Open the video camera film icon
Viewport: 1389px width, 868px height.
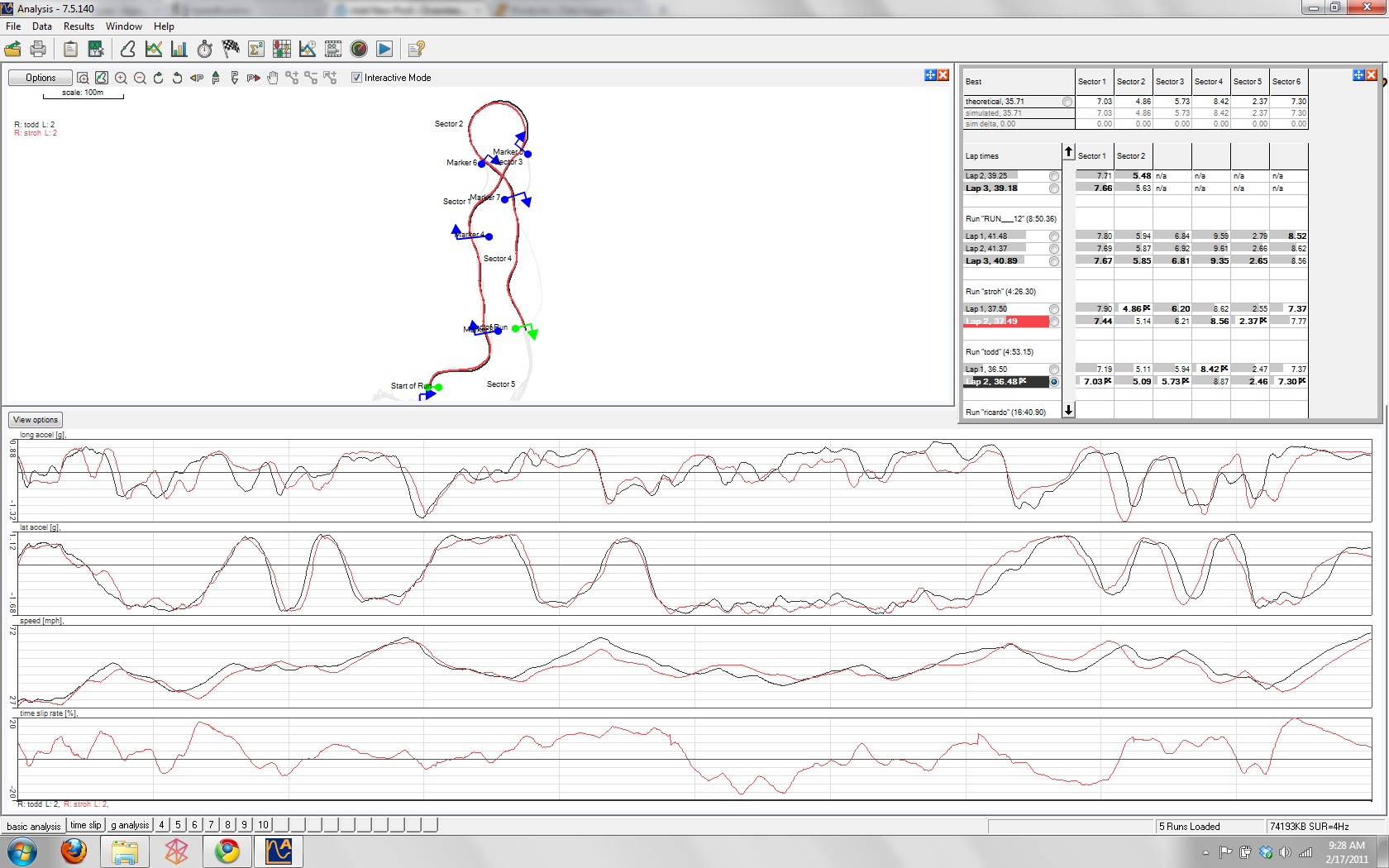(x=333, y=50)
